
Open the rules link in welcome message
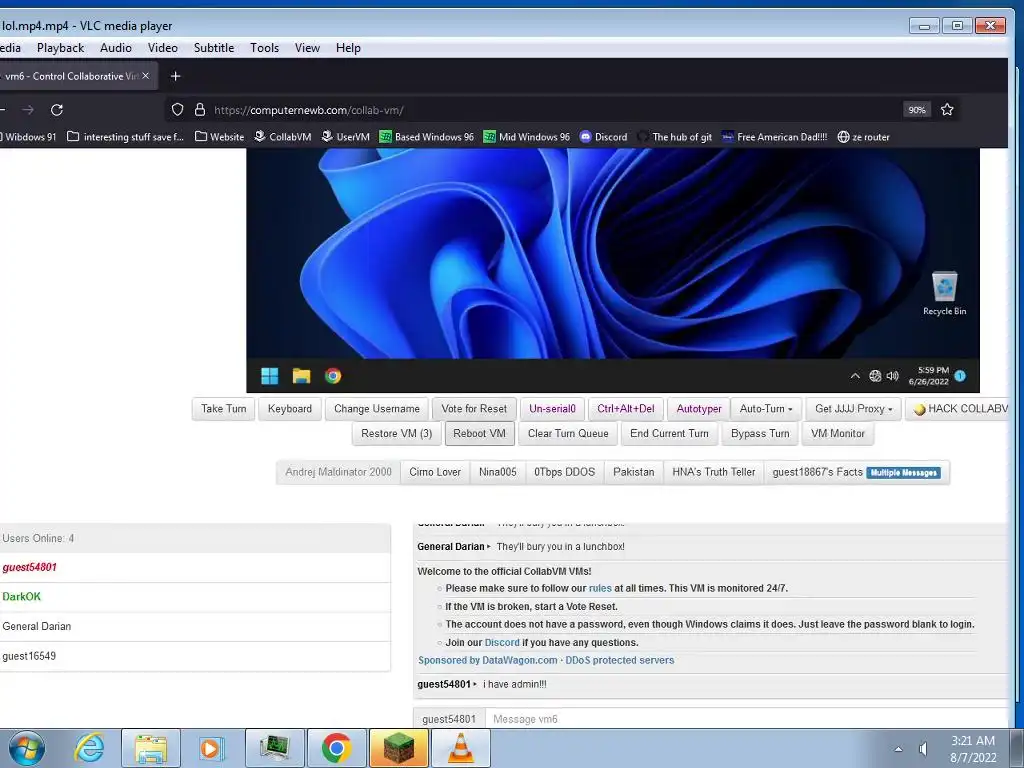pyautogui.click(x=600, y=588)
